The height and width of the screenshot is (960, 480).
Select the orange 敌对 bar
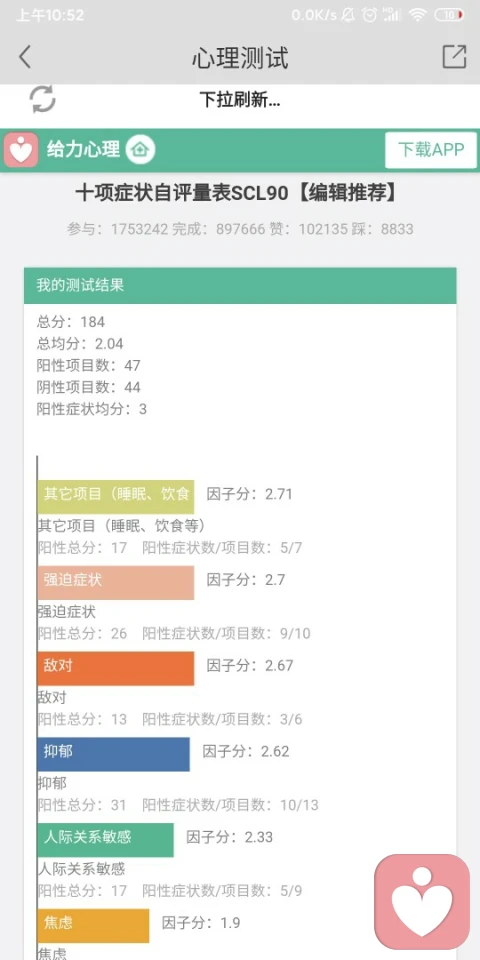click(x=116, y=668)
